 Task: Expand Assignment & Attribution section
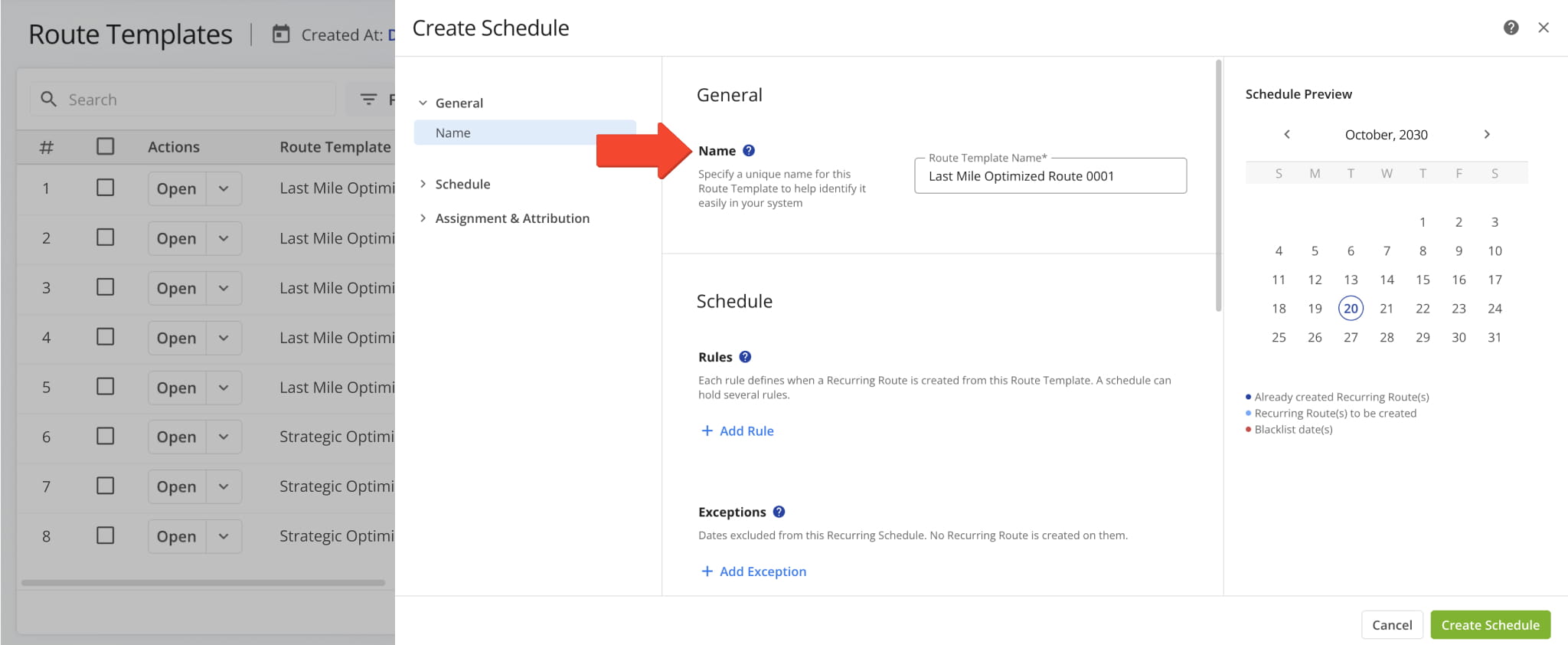423,218
